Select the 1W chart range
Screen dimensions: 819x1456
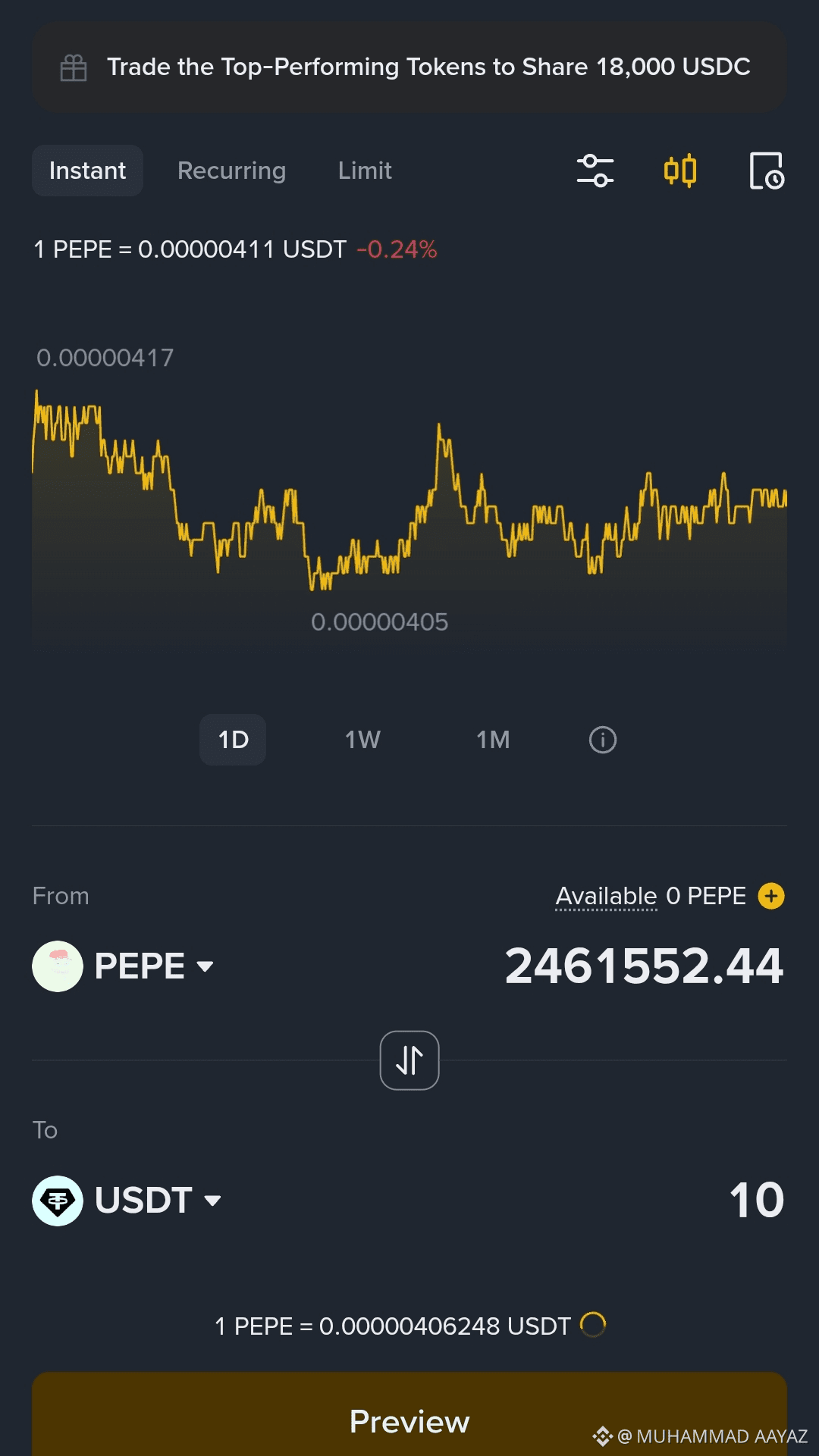(x=362, y=740)
